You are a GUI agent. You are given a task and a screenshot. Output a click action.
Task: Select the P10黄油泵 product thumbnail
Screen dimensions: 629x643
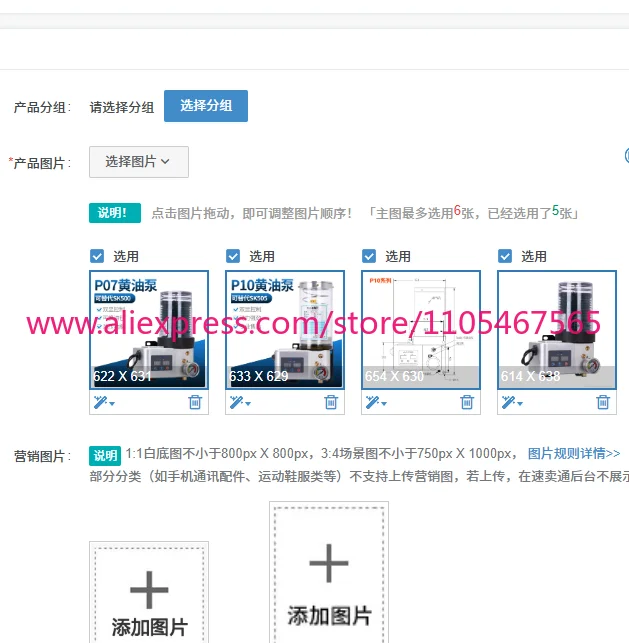[285, 330]
